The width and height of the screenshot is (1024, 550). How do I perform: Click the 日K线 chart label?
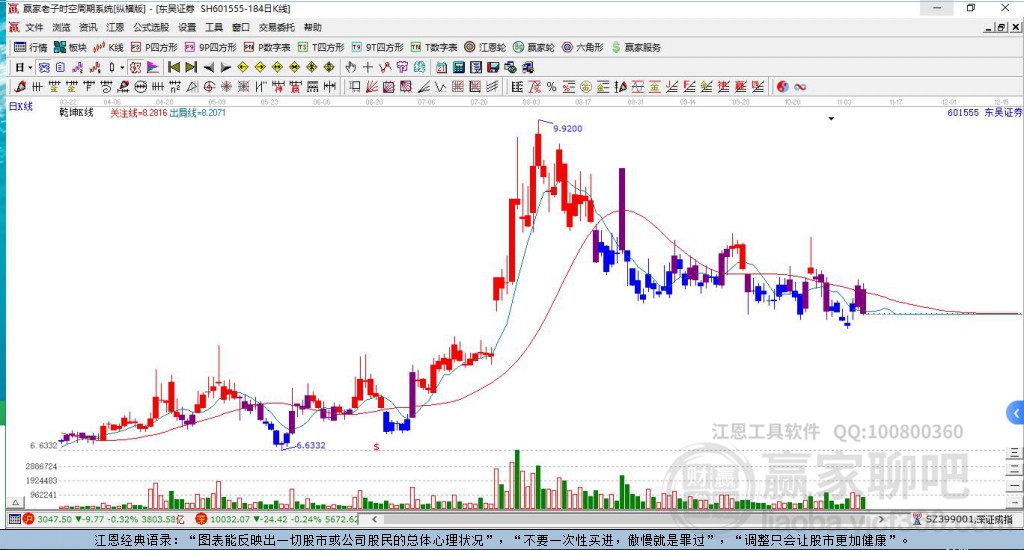pos(20,106)
